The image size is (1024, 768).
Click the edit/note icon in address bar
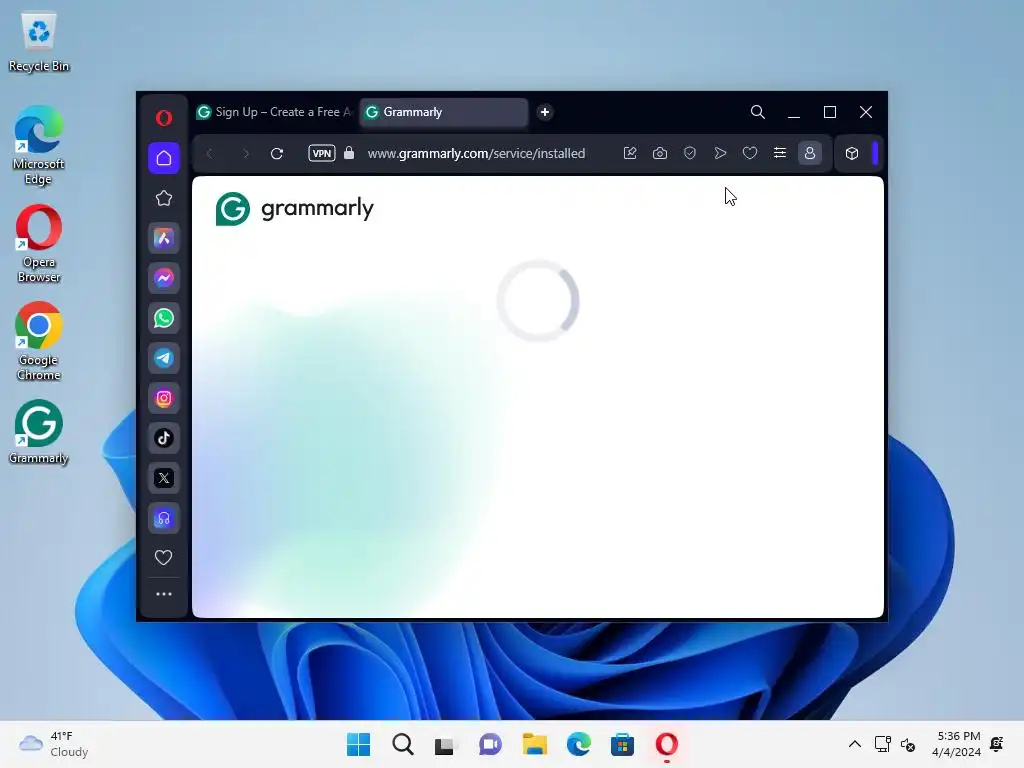(x=630, y=153)
